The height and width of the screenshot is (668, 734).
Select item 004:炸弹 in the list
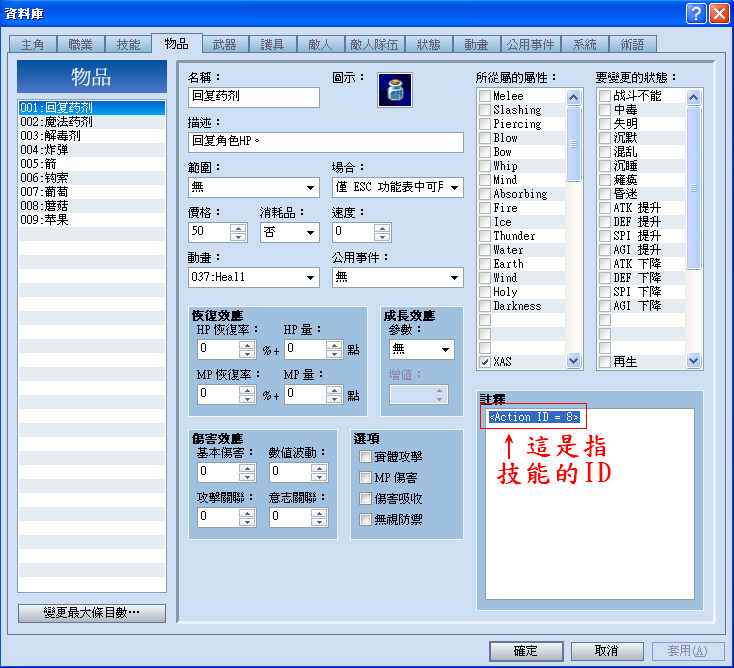[x=92, y=150]
